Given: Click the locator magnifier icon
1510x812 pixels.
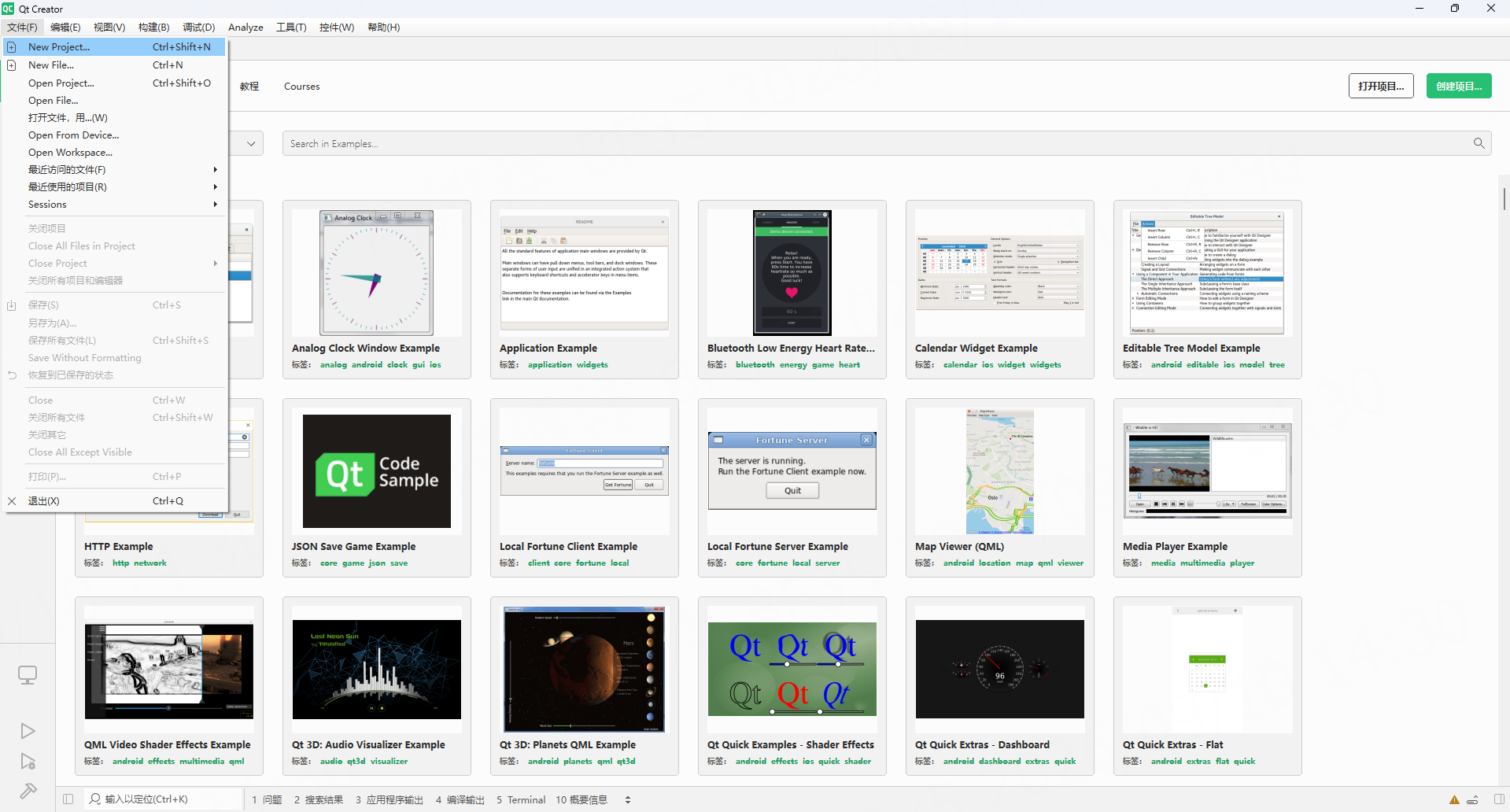Looking at the screenshot, I should click(95, 799).
